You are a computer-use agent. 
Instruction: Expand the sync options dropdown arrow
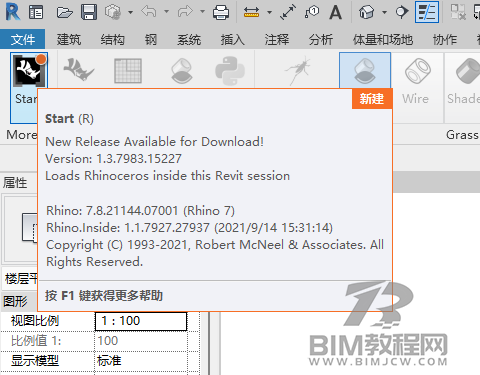coord(130,13)
